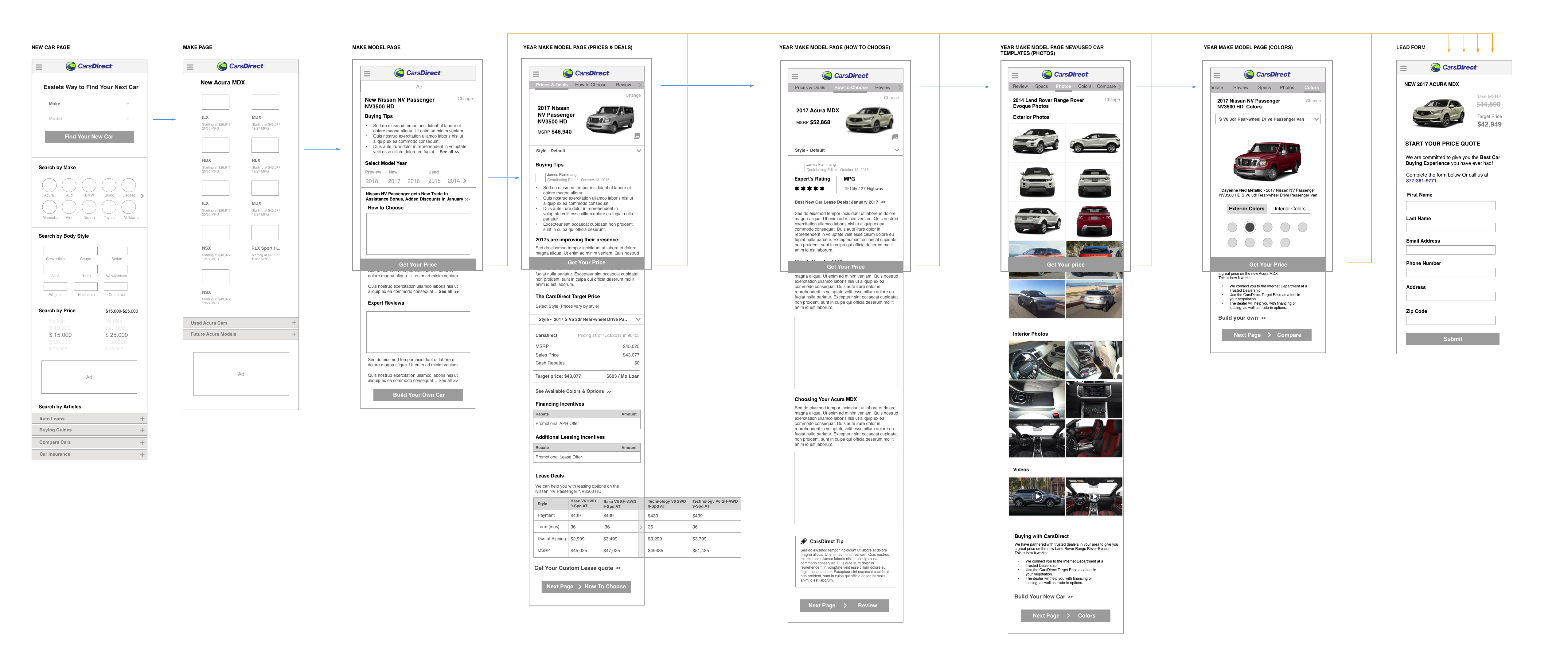Click the First Name input field
Image resolution: width=1568 pixels, height=670 pixels.
point(1450,206)
